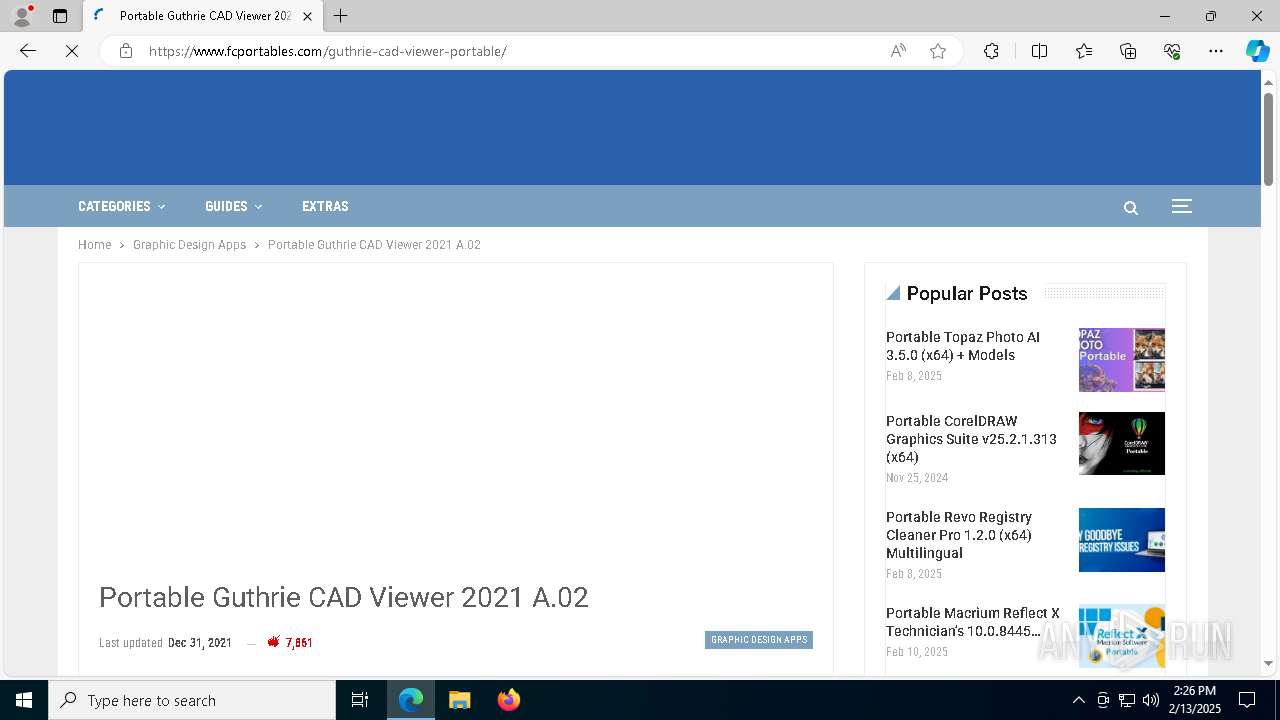Open Portable CorelDRAW Graphics Suite post
Screen dimensions: 1280x720
(x=971, y=439)
